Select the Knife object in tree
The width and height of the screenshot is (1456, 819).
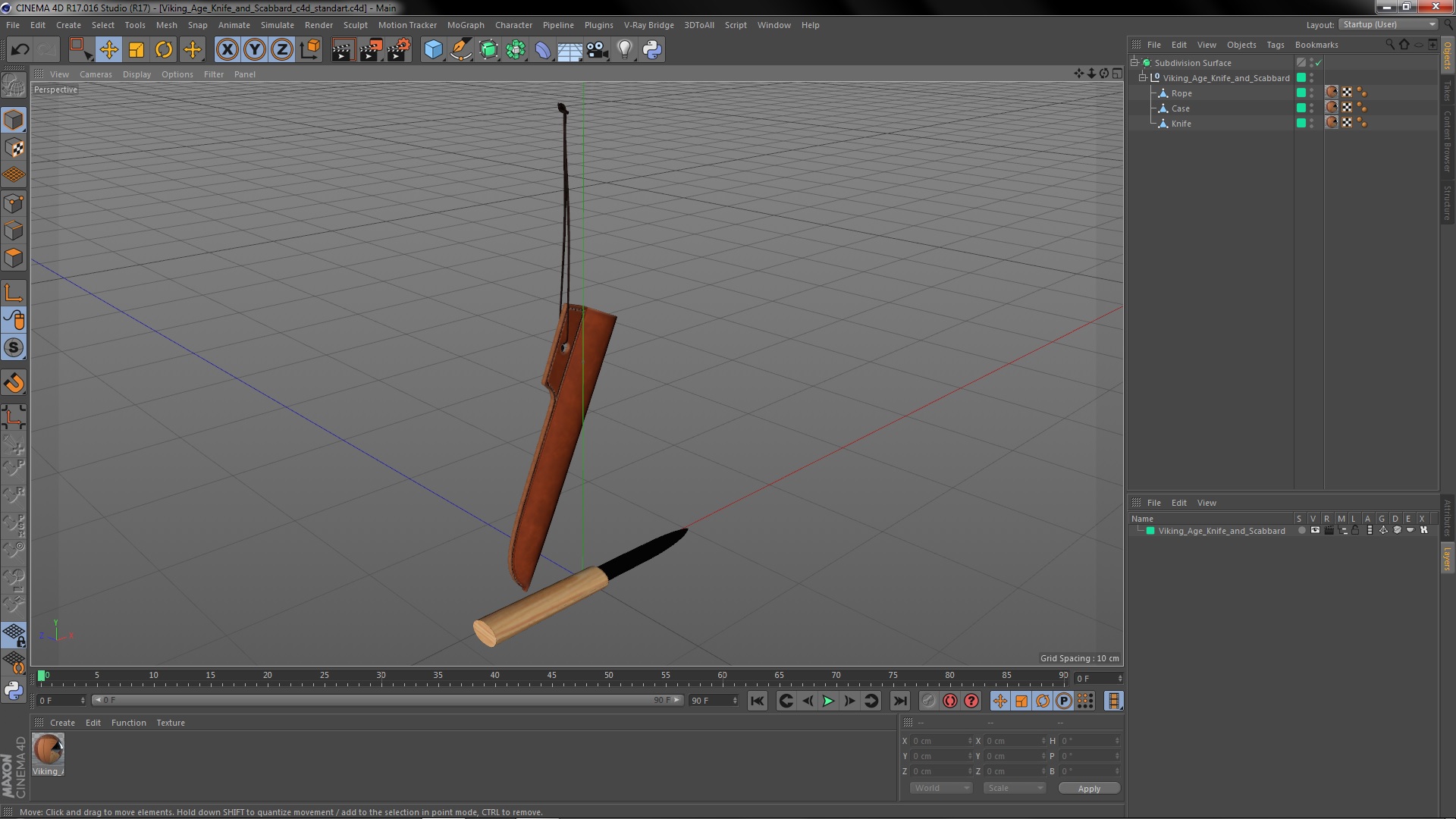pos(1181,124)
